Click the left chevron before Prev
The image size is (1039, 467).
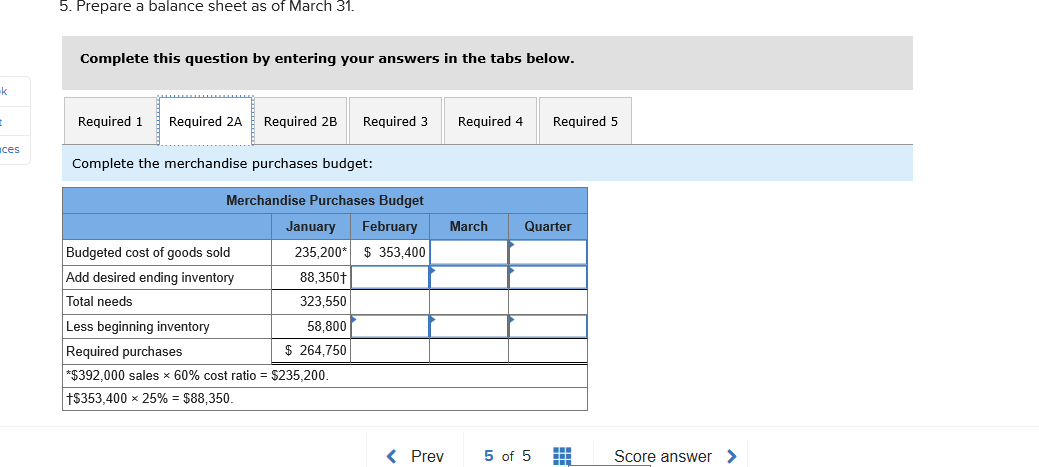[392, 456]
